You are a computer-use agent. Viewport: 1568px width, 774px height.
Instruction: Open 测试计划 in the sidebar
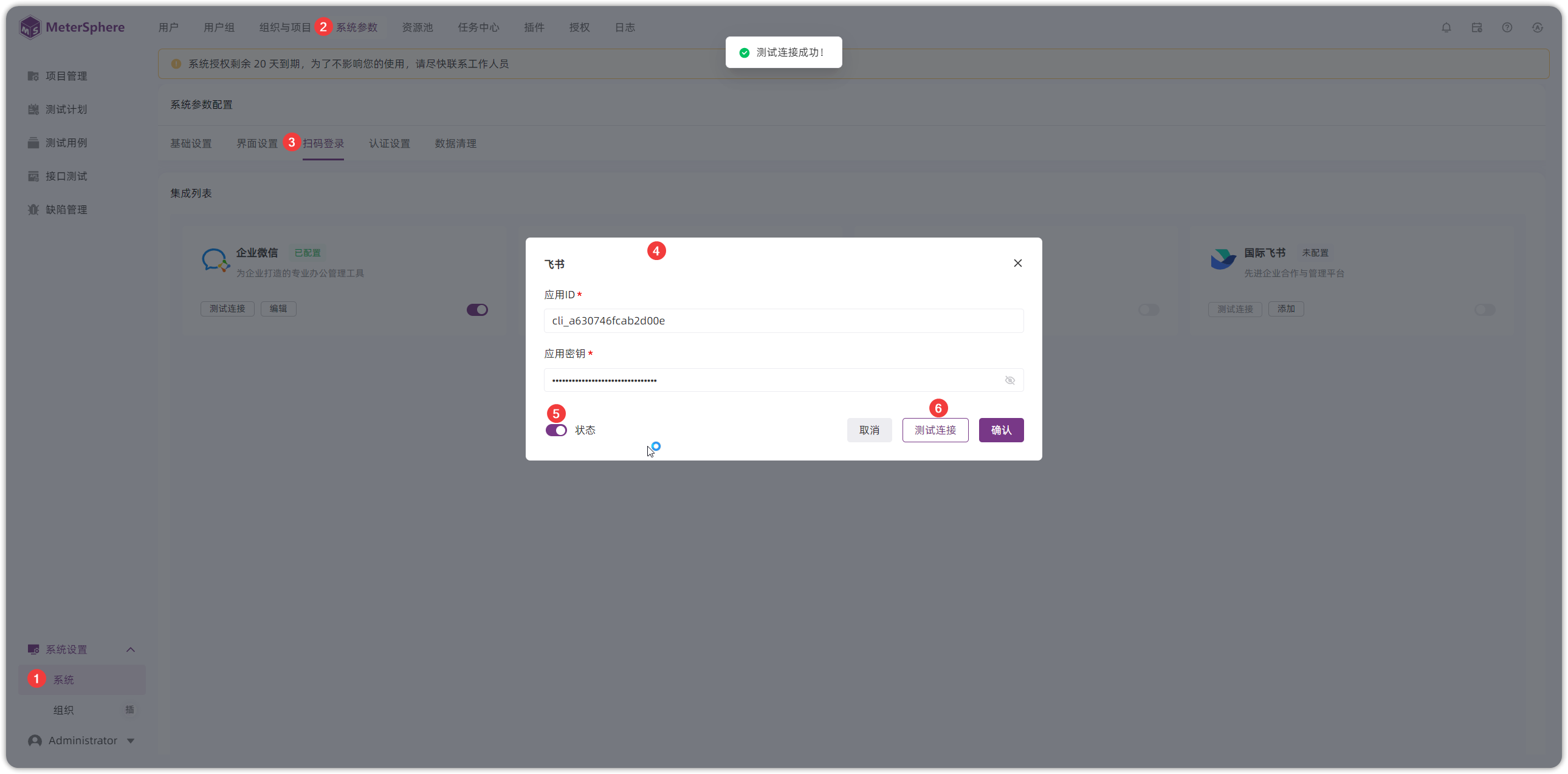66,109
